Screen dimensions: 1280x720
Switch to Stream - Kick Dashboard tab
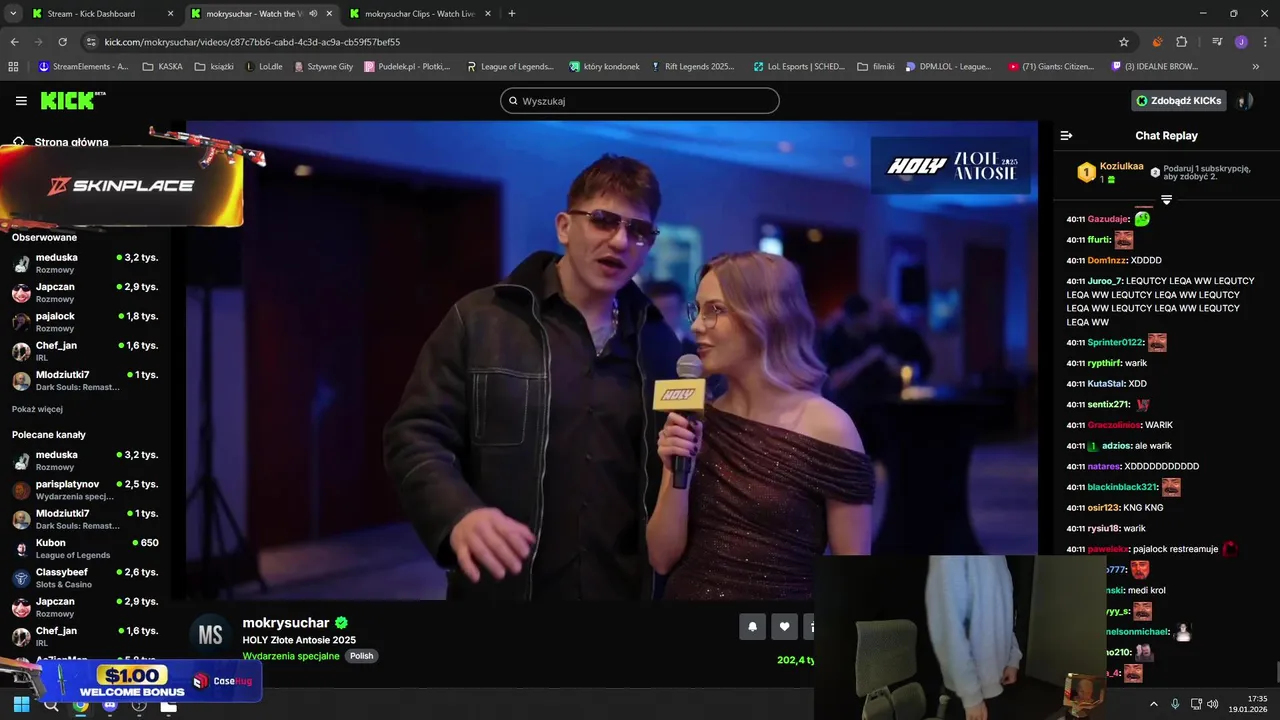point(100,14)
